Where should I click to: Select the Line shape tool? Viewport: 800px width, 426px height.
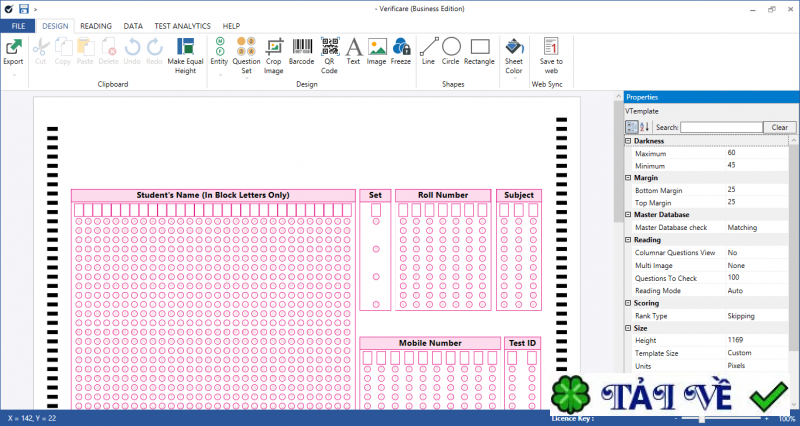[x=429, y=51]
